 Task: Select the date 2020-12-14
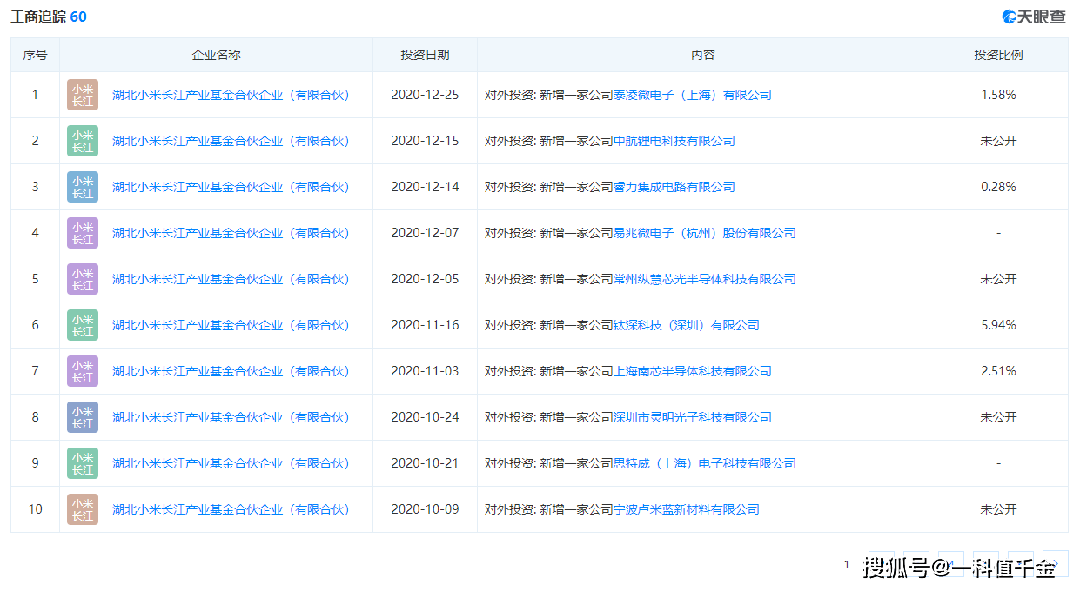425,187
